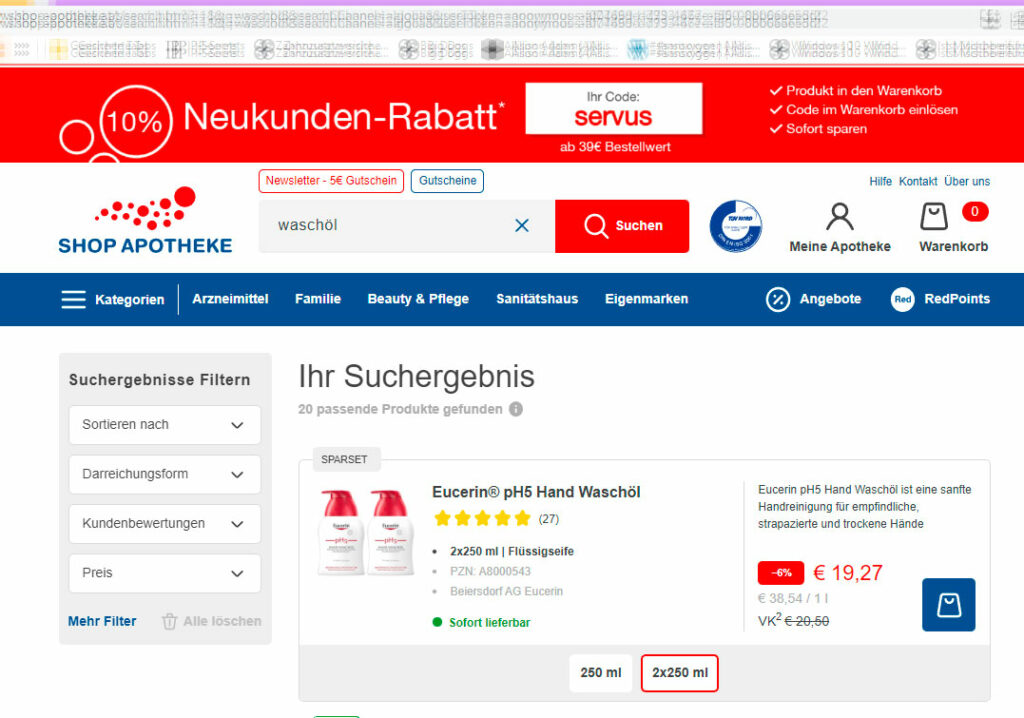Expand the Preis filter dropdown
The width and height of the screenshot is (1024, 718).
point(165,573)
